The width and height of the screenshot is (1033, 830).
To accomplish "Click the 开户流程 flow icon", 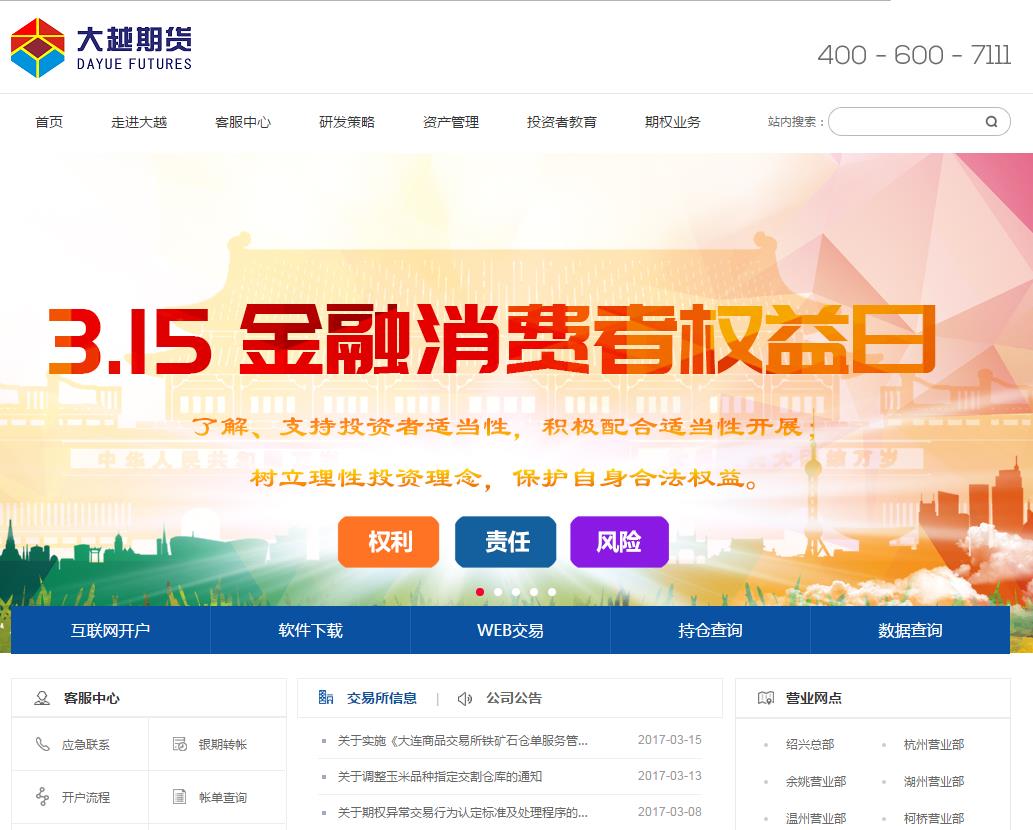I will 42,796.
